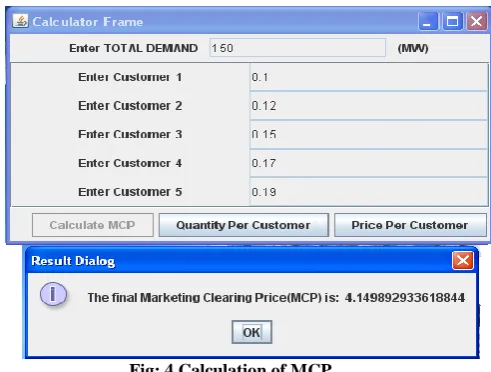The width and height of the screenshot is (491, 372).
Task: Click the Enter TOTAL DEMAND label
Action: point(133,48)
